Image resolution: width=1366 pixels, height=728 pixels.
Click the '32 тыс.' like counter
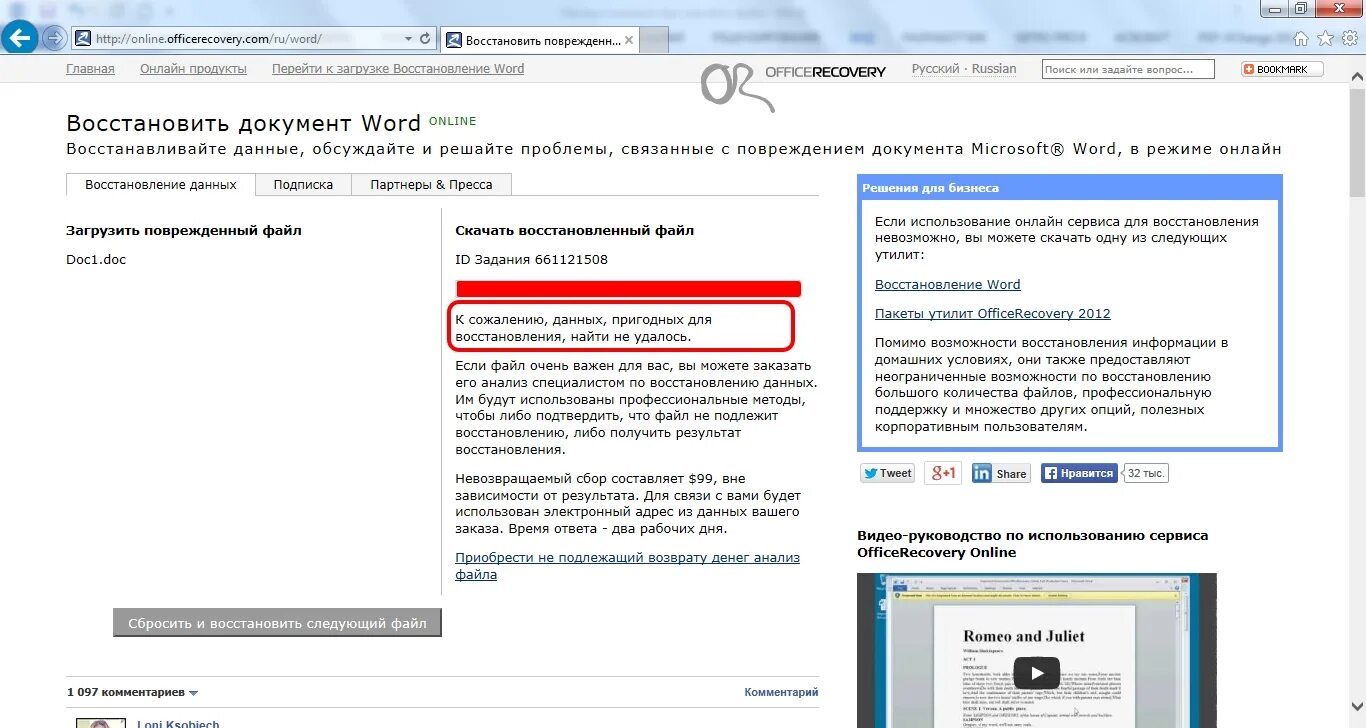1146,473
